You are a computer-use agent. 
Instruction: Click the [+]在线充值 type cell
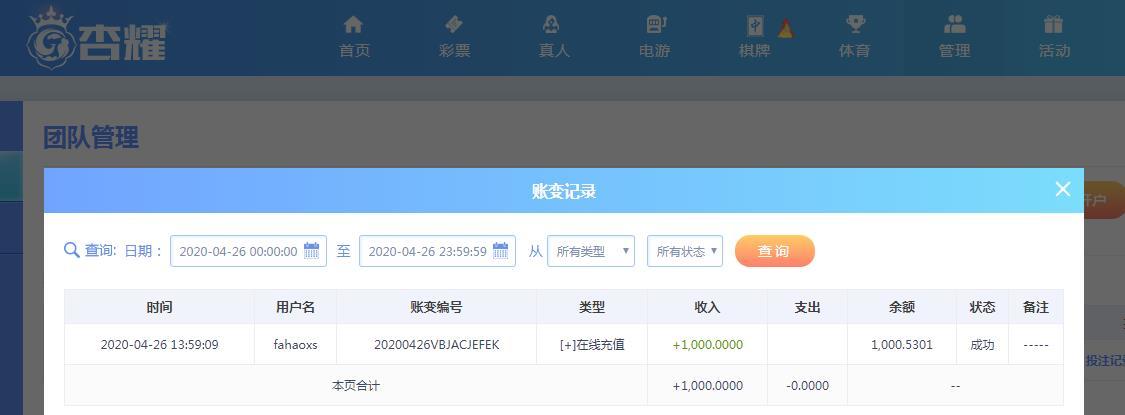(x=592, y=345)
